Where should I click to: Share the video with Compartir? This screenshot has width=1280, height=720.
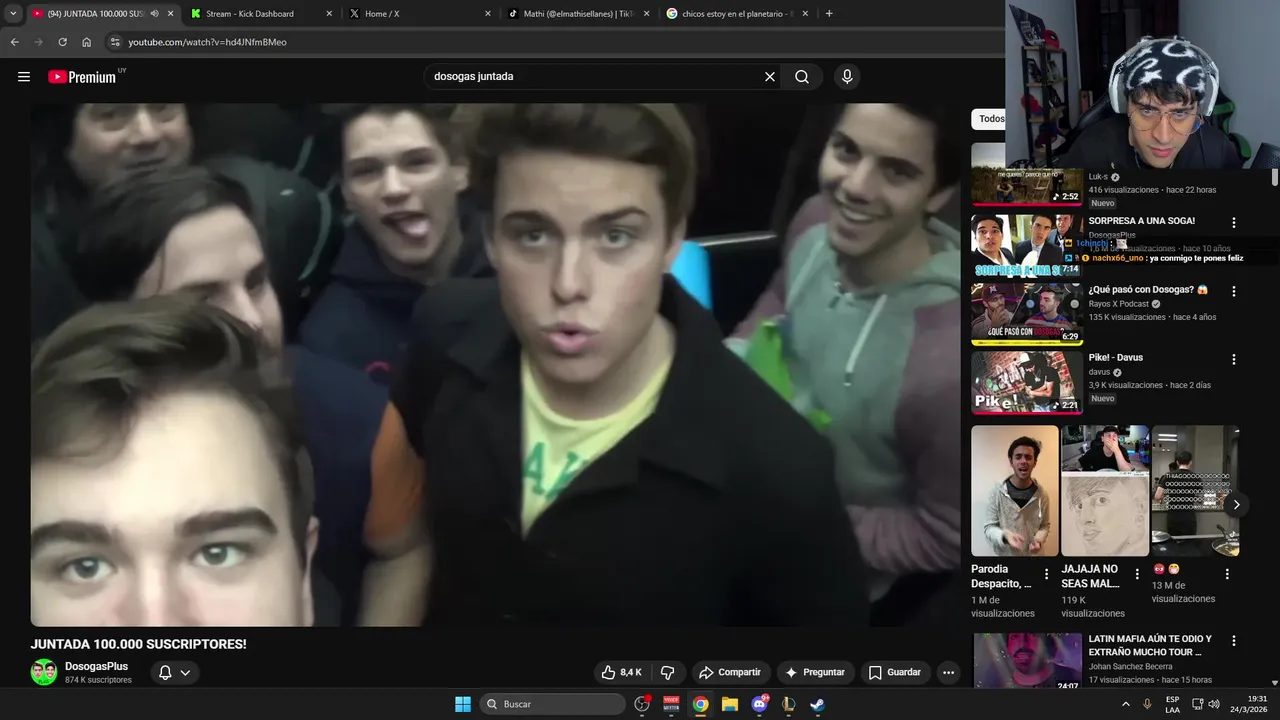pyautogui.click(x=731, y=673)
